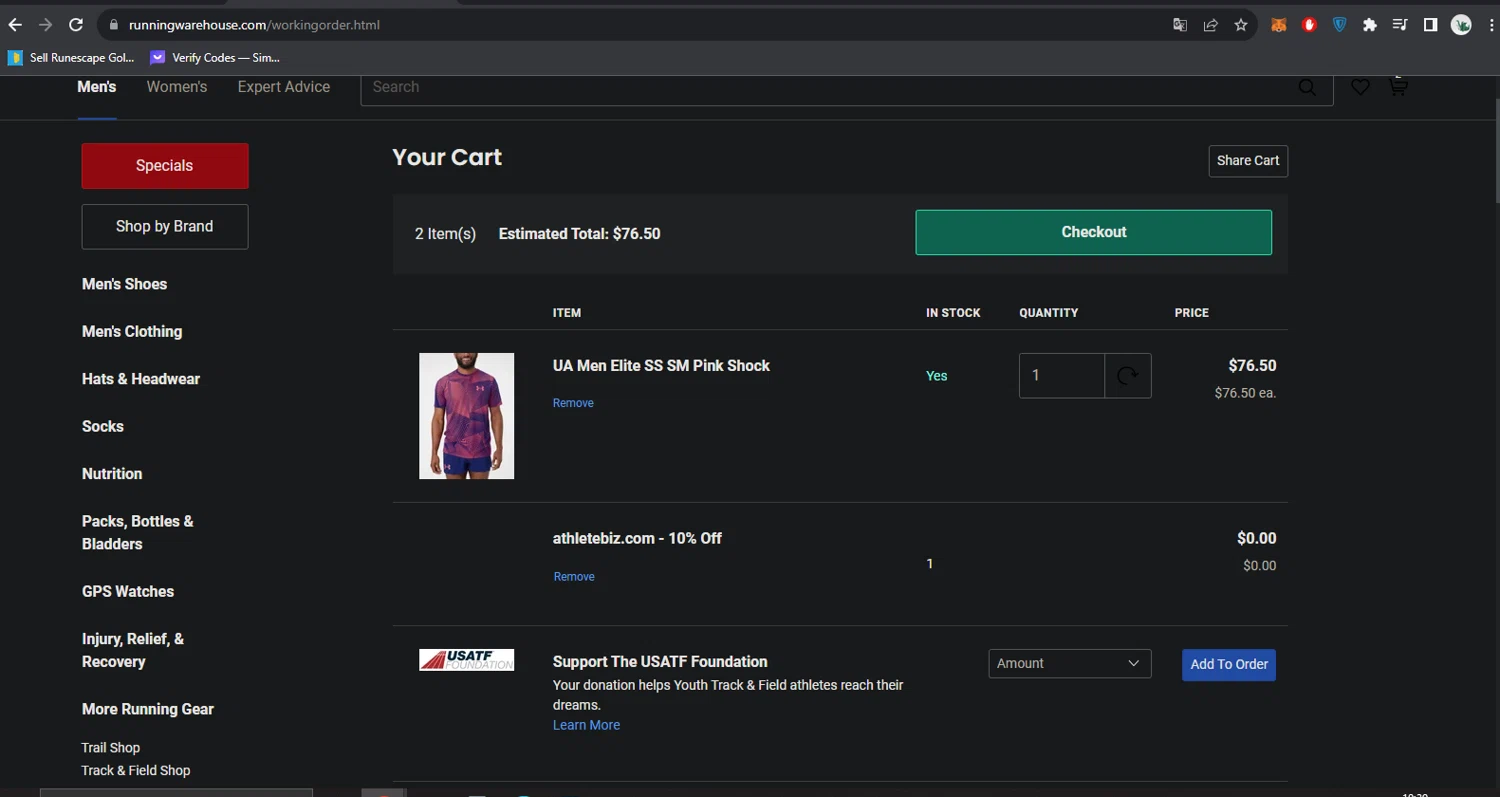Open the wishlist heart icon

pos(1360,87)
